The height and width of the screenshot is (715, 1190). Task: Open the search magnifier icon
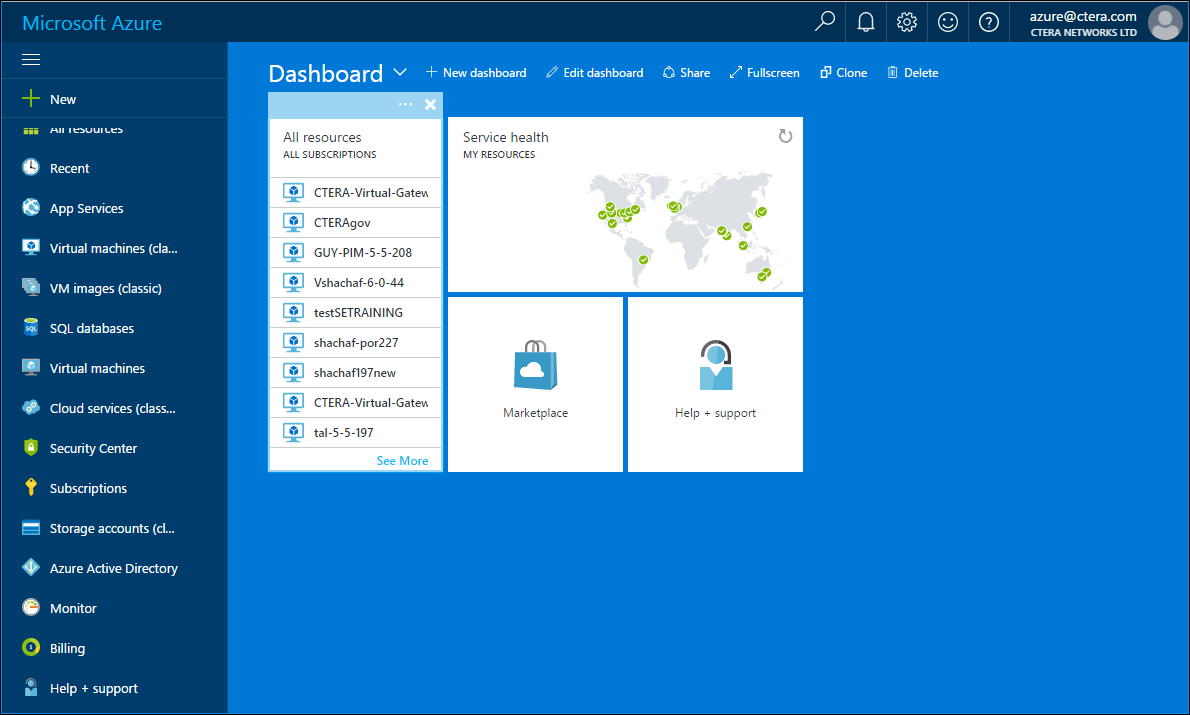point(825,21)
